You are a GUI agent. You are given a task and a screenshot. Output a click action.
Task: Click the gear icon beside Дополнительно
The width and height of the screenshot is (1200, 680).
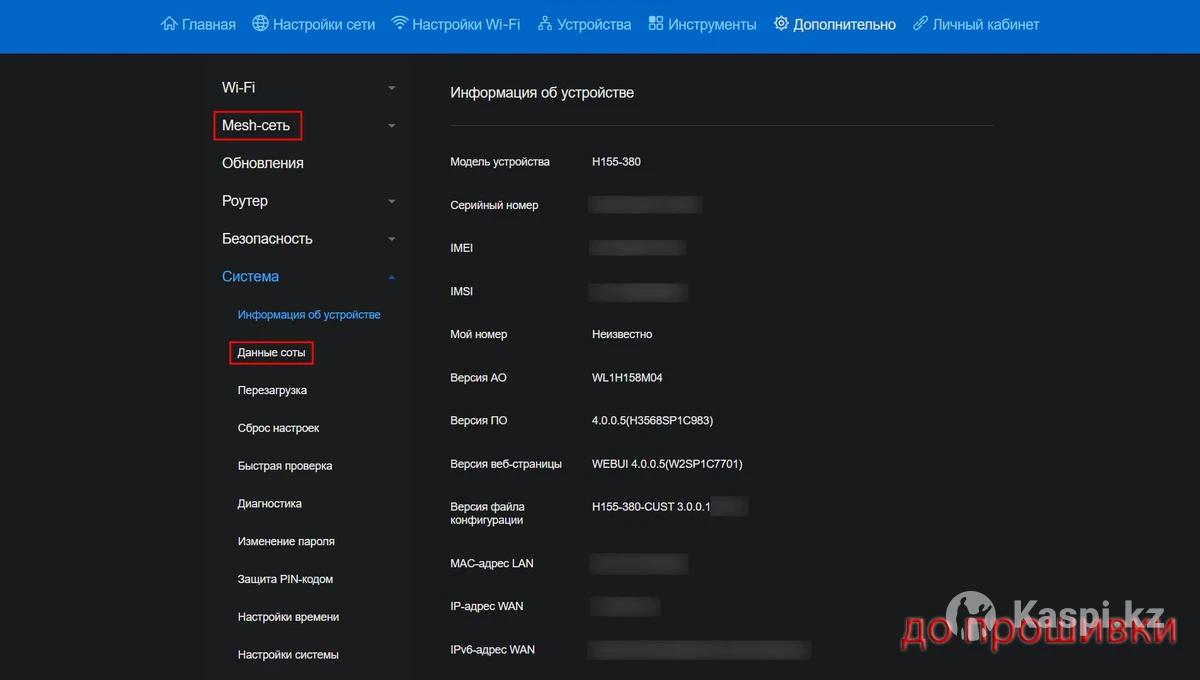[x=781, y=24]
